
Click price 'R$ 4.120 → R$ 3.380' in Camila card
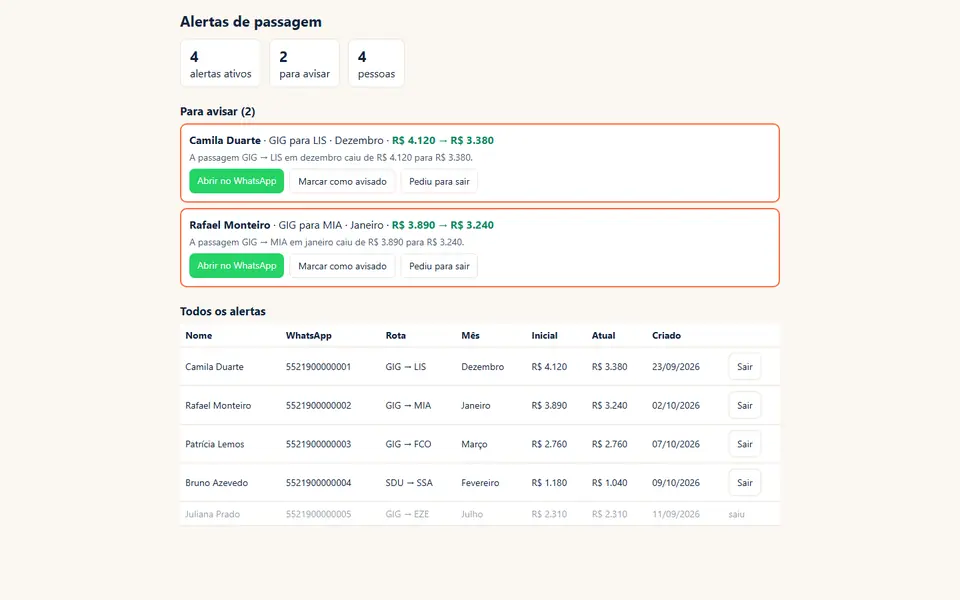[x=443, y=140]
